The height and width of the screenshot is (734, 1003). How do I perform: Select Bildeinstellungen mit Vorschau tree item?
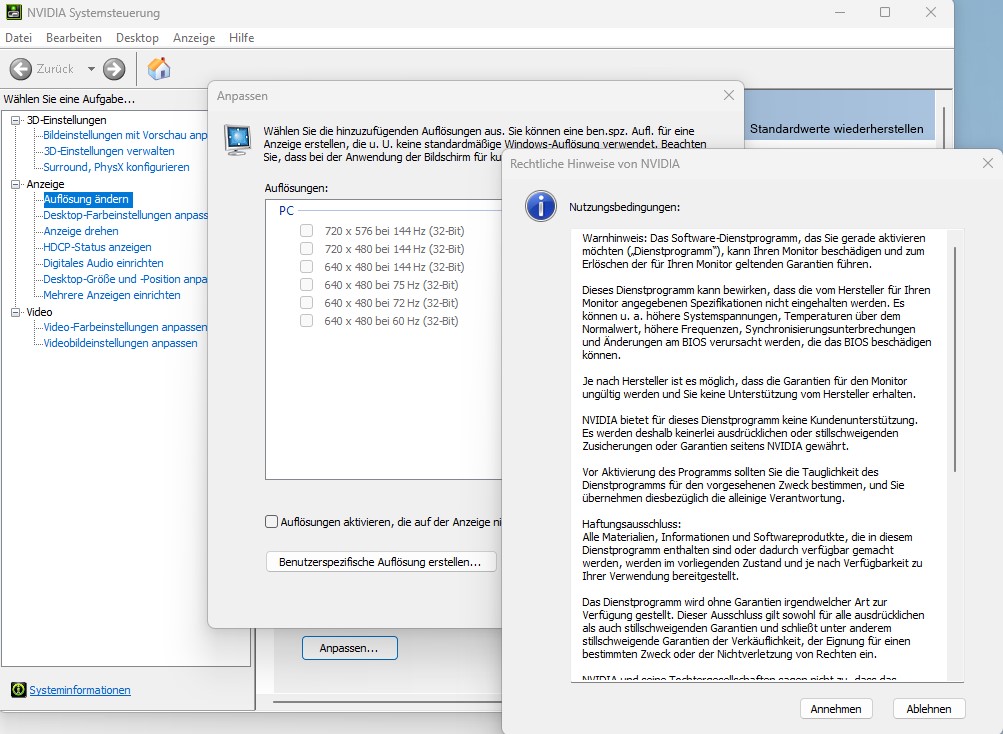tap(125, 135)
